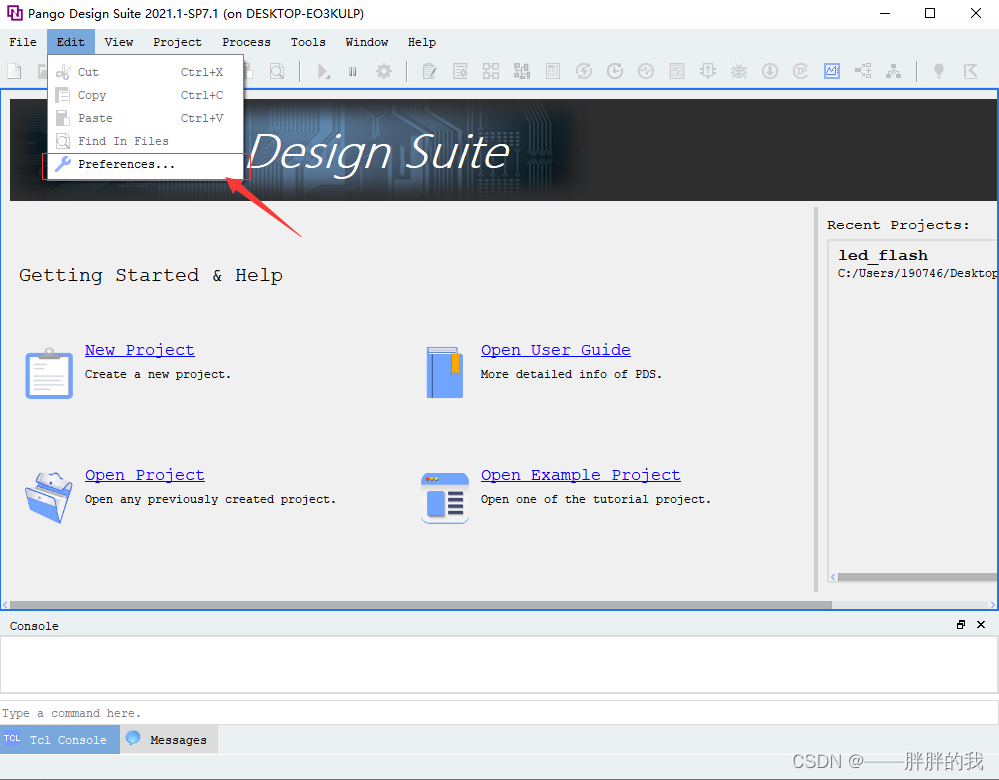Switch to the Messages tab

[x=169, y=739]
